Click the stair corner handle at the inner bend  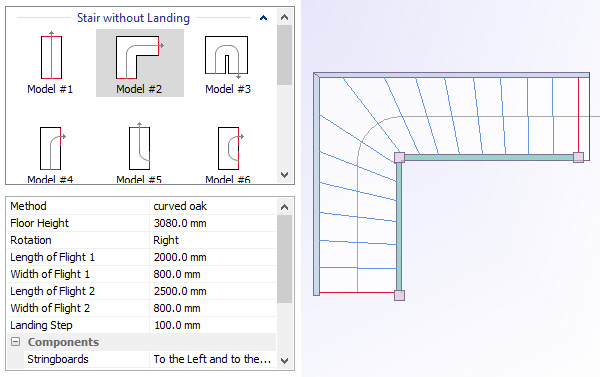(x=399, y=157)
